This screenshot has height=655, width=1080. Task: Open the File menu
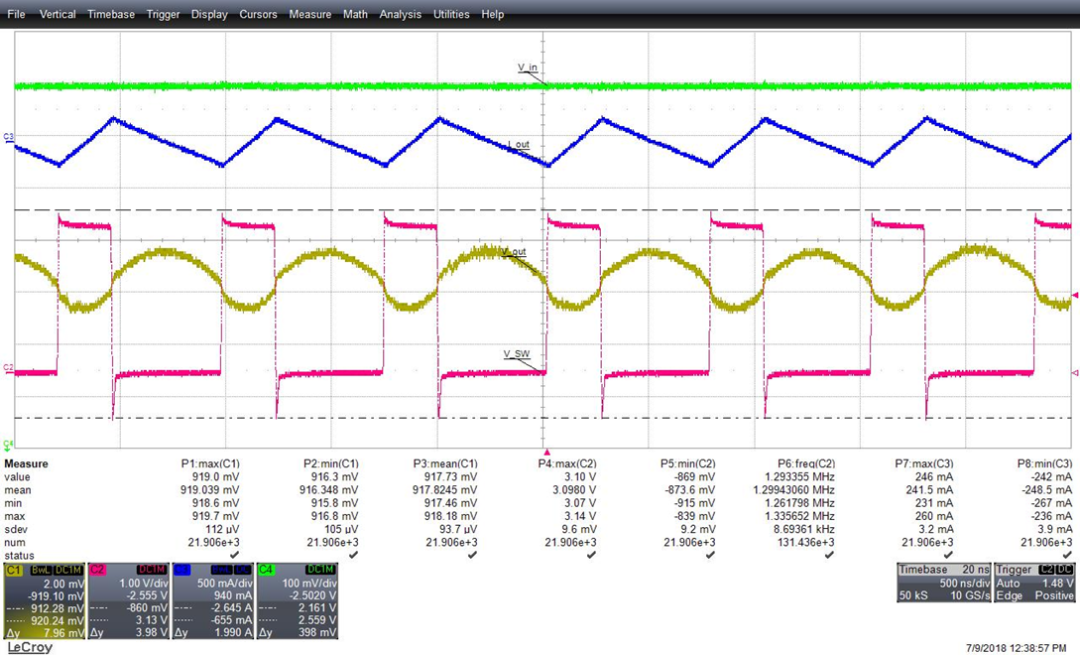click(16, 15)
